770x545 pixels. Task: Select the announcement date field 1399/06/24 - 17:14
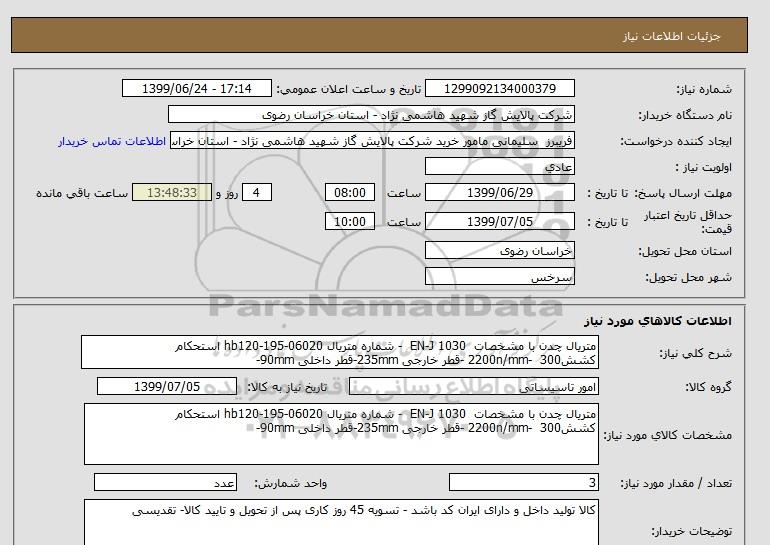point(199,89)
